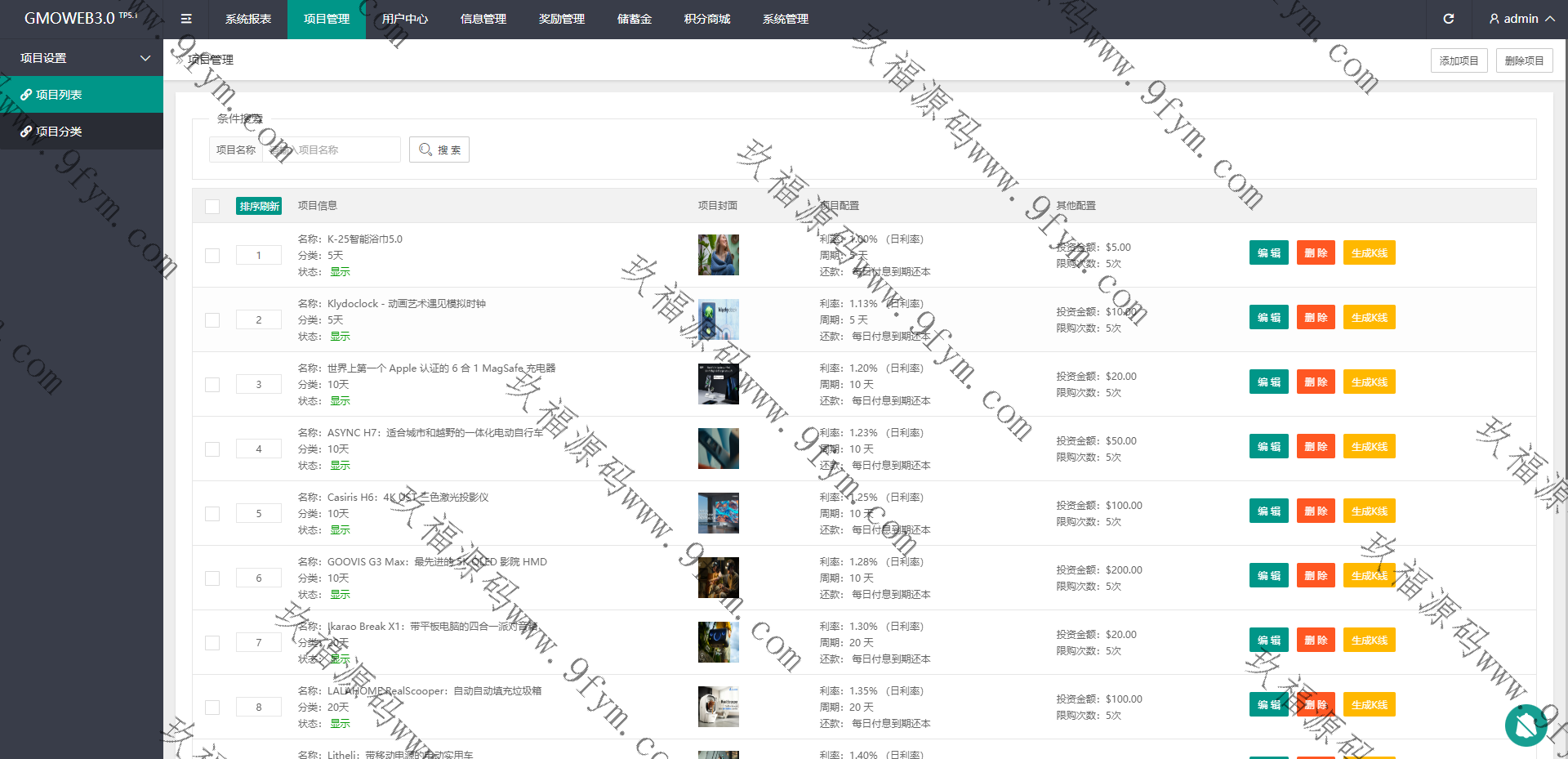Open the 系统报表 top menu

247,19
